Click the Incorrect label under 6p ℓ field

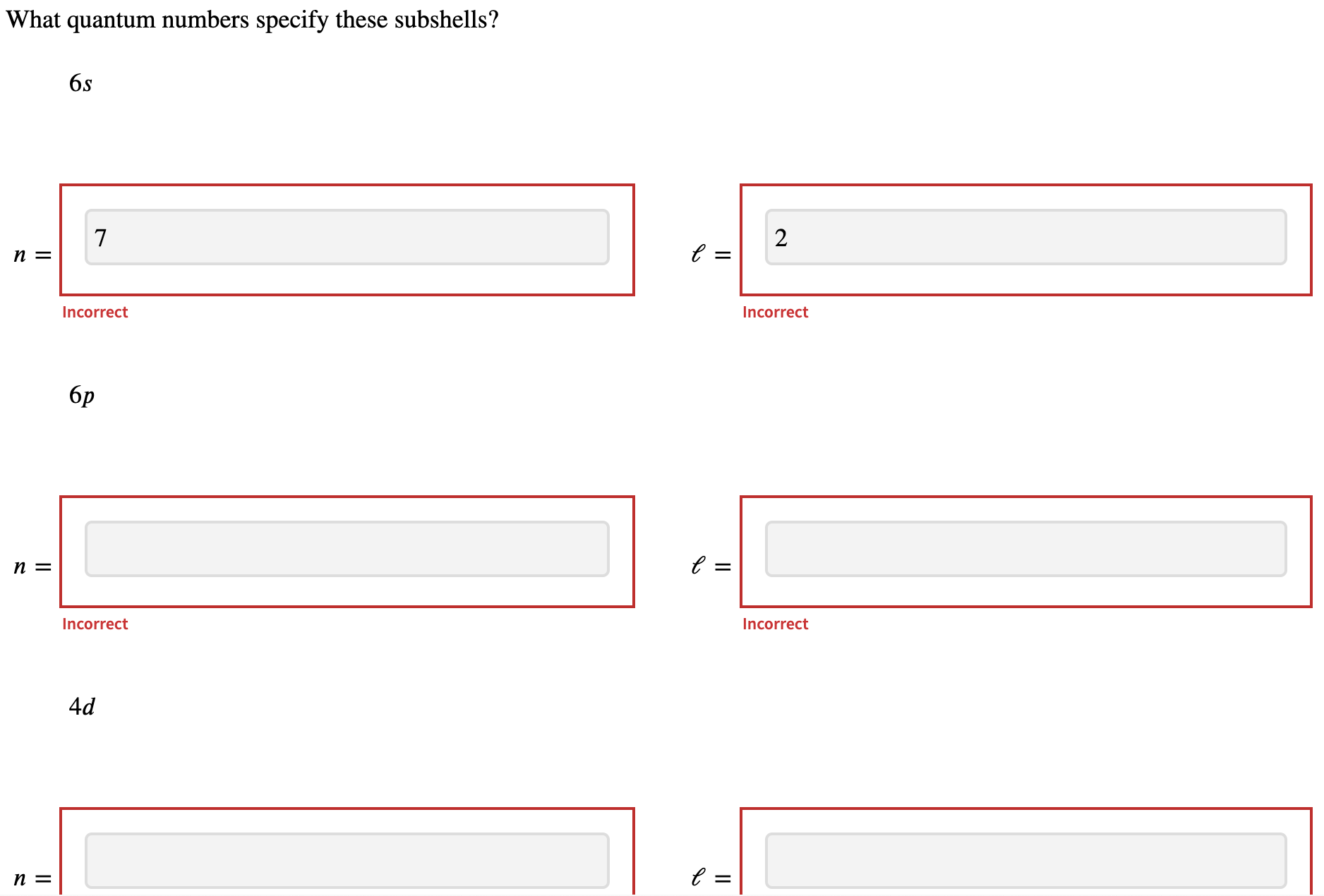pos(776,624)
